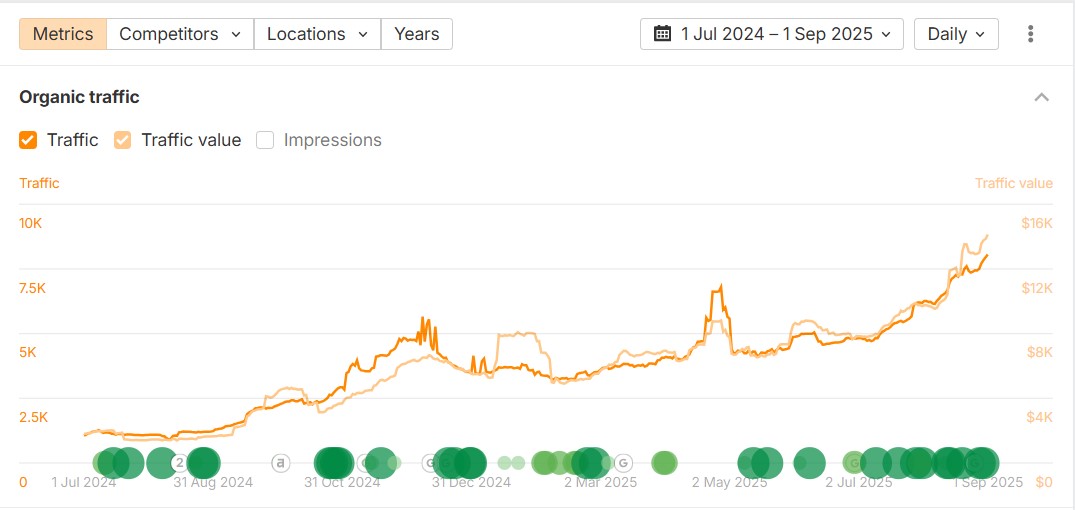The image size is (1075, 510).
Task: Enable the Impressions checkbox
Action: [265, 140]
